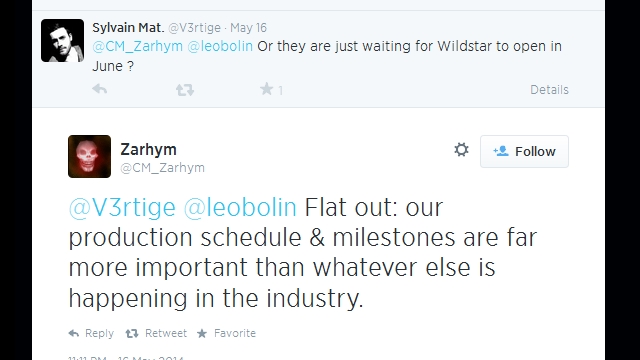
Task: Click the @CM_Zarhym mention in Sylvain's tweet
Action: click(138, 46)
